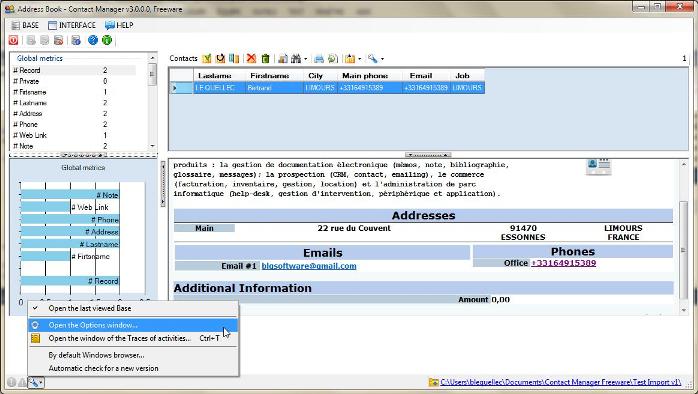Click the edit contact icon in Contacts toolbar
The image size is (698, 394).
[220, 58]
